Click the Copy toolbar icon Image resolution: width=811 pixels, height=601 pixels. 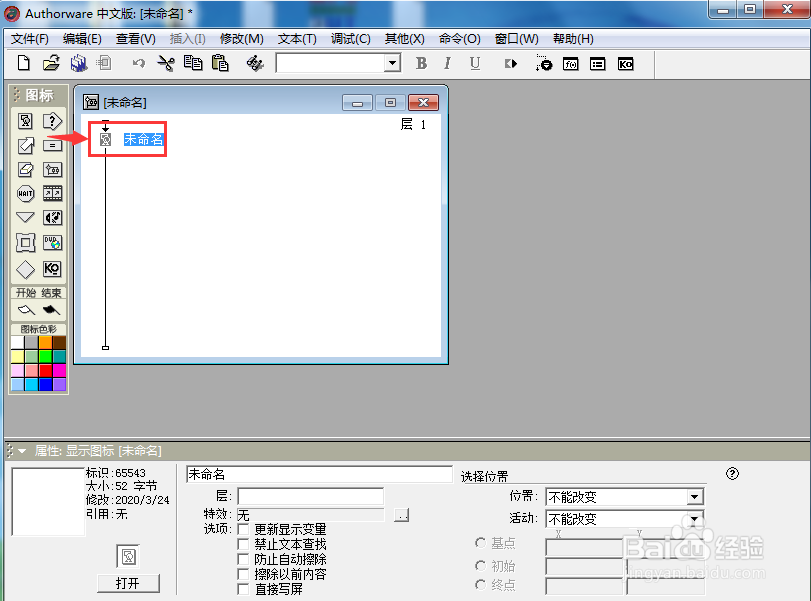tap(193, 63)
